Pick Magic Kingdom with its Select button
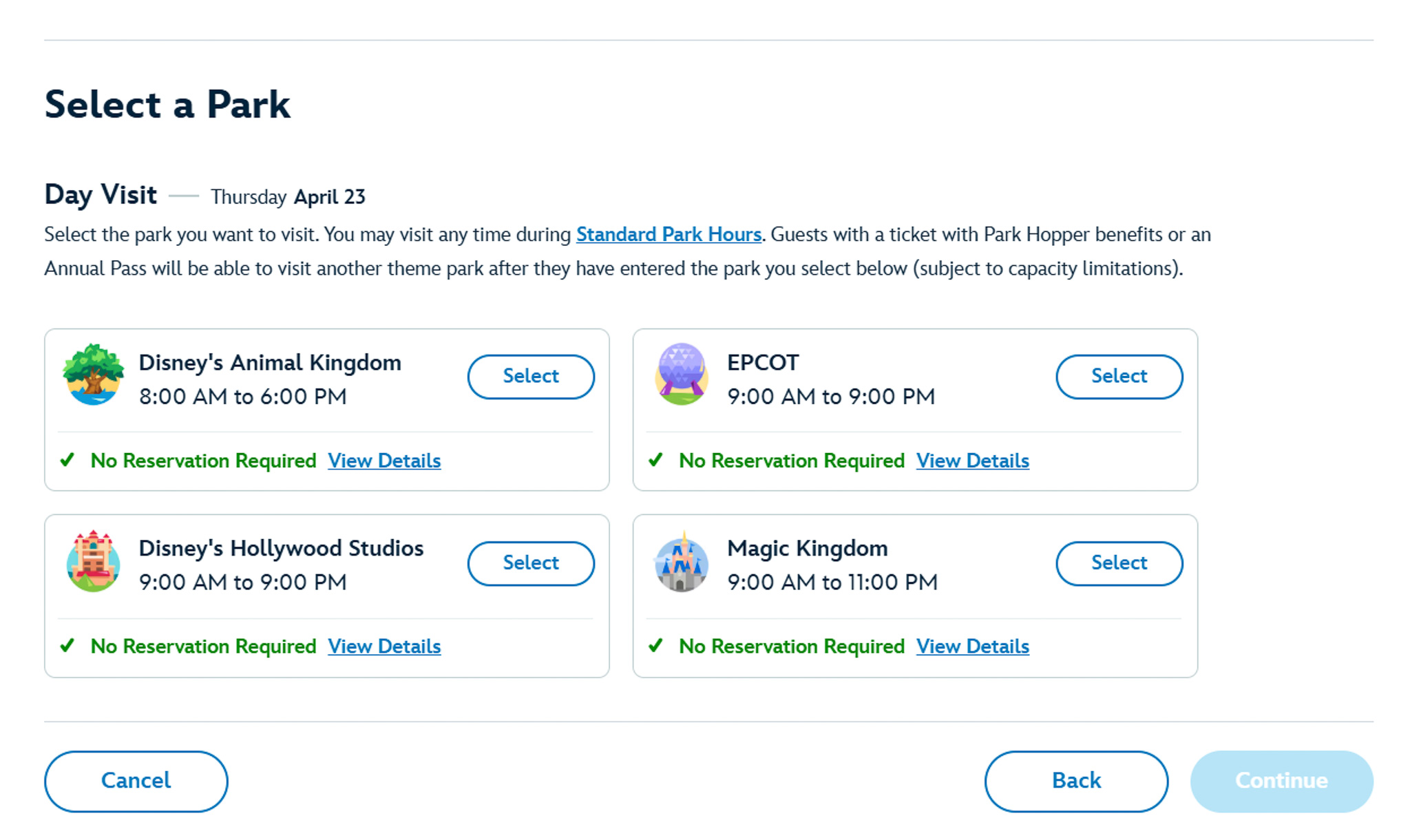Screen dimensions: 1410x840 point(1119,563)
